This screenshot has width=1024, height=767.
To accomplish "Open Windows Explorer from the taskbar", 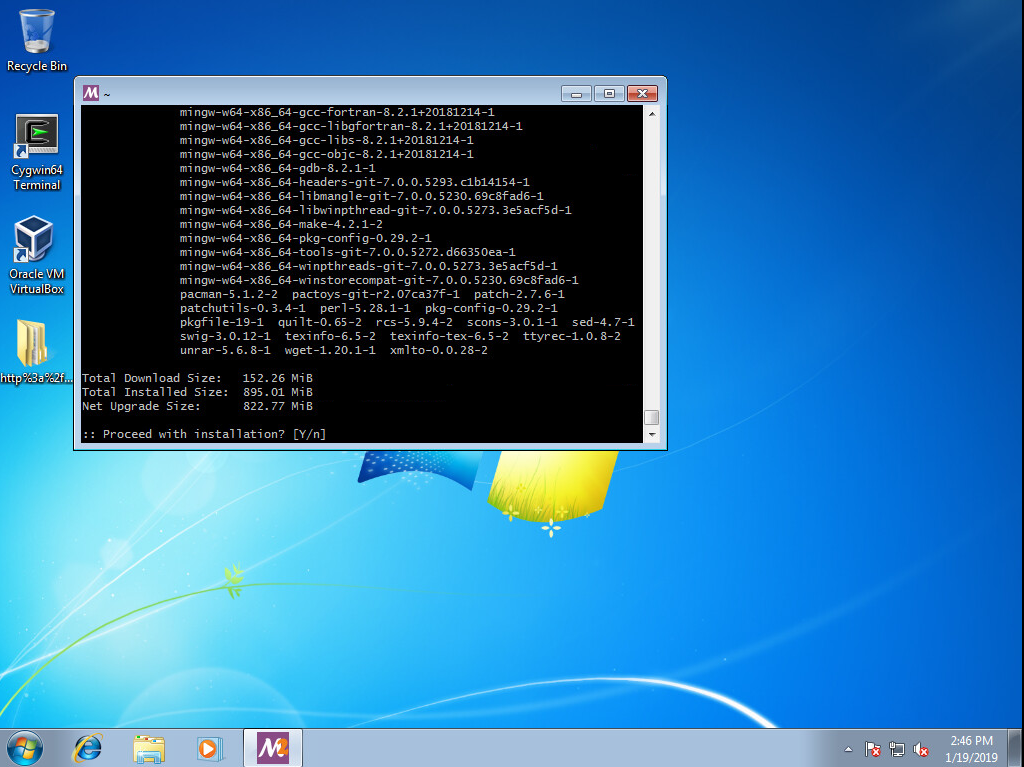I will click(149, 747).
